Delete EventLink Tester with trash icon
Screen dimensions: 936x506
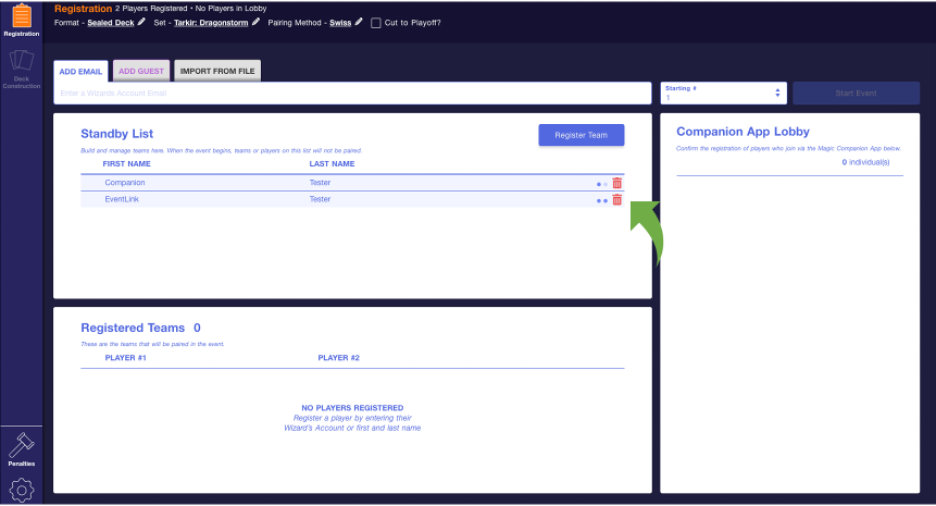617,200
